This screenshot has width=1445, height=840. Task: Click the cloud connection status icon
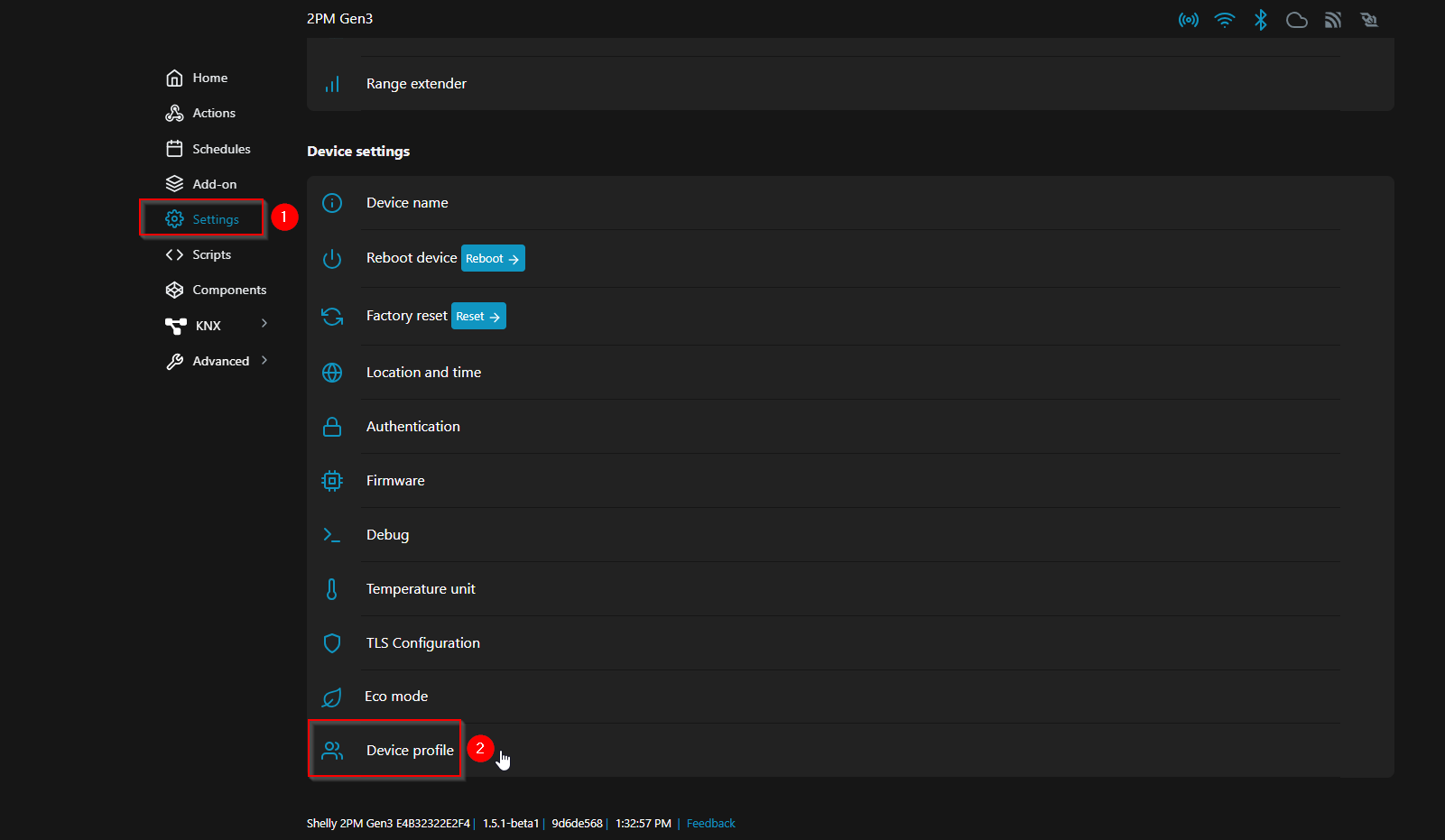(x=1297, y=20)
